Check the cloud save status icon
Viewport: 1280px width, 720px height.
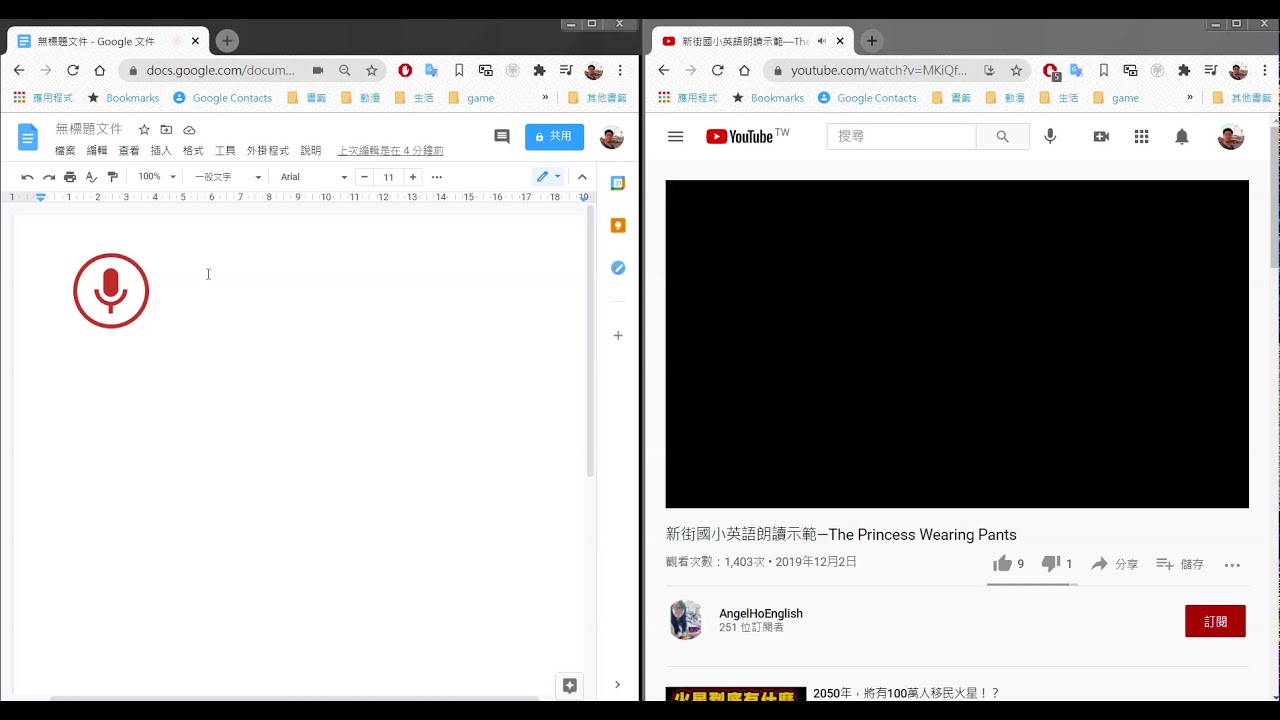[x=189, y=130]
